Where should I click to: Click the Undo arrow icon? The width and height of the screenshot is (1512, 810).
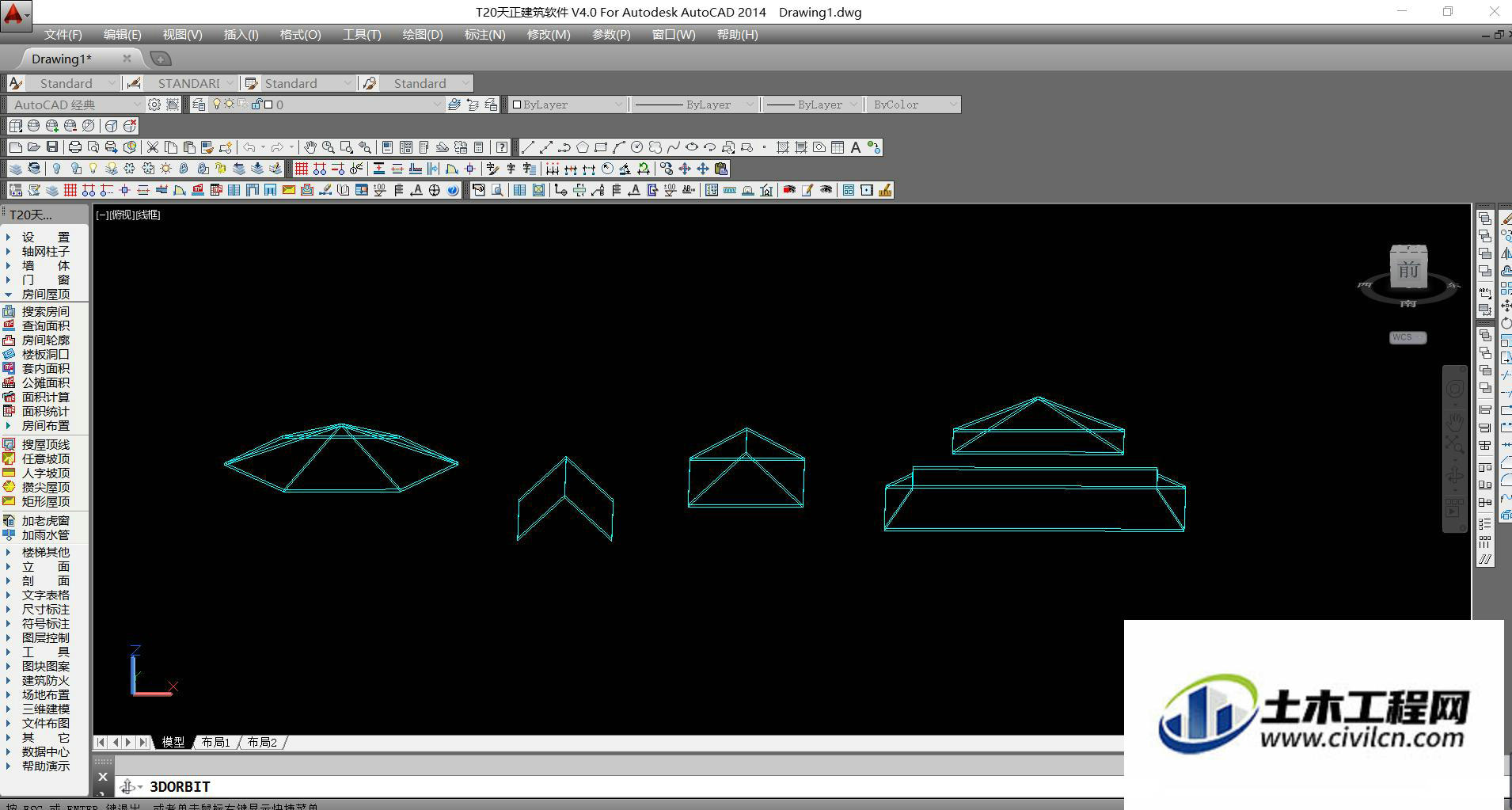point(249,147)
